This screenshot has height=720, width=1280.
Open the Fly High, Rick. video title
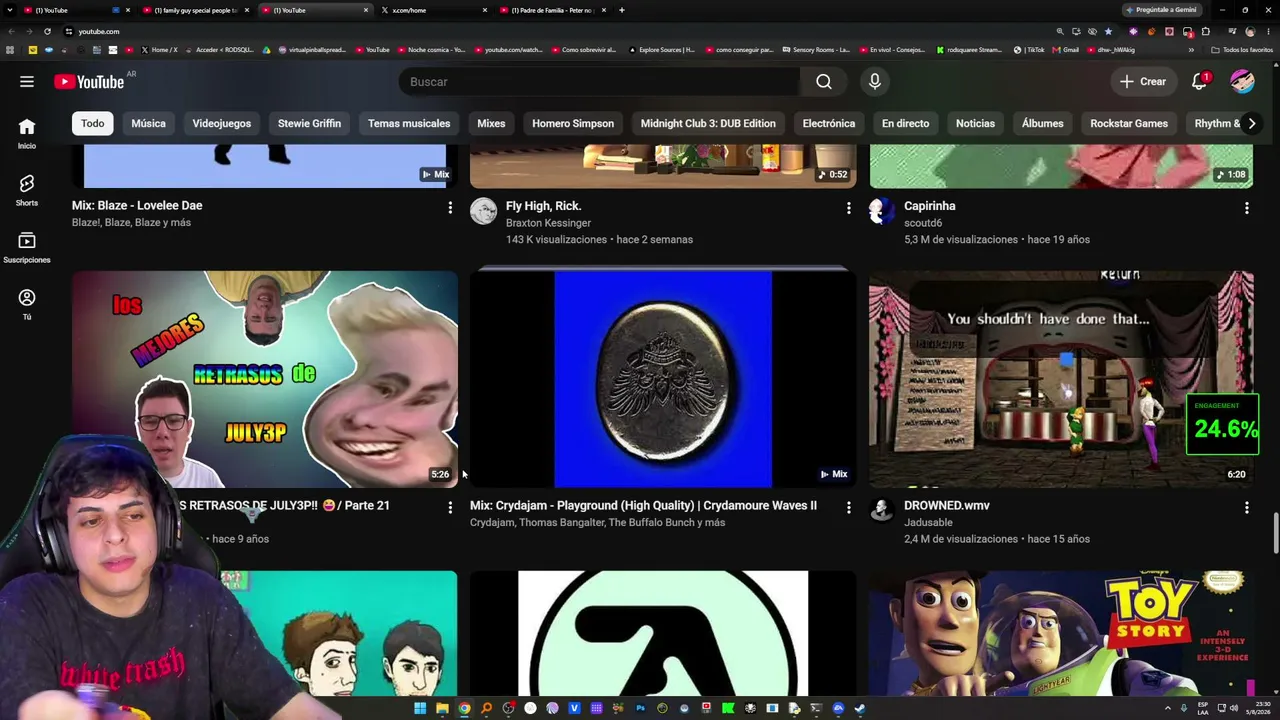544,206
